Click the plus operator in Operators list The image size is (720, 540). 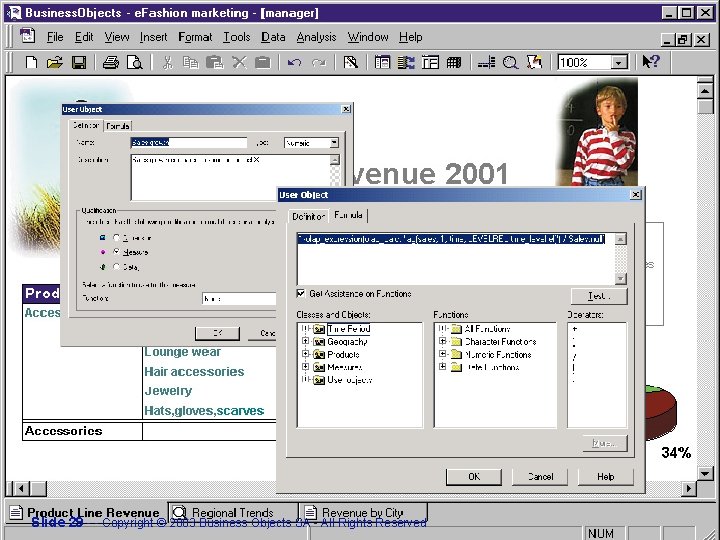click(574, 329)
